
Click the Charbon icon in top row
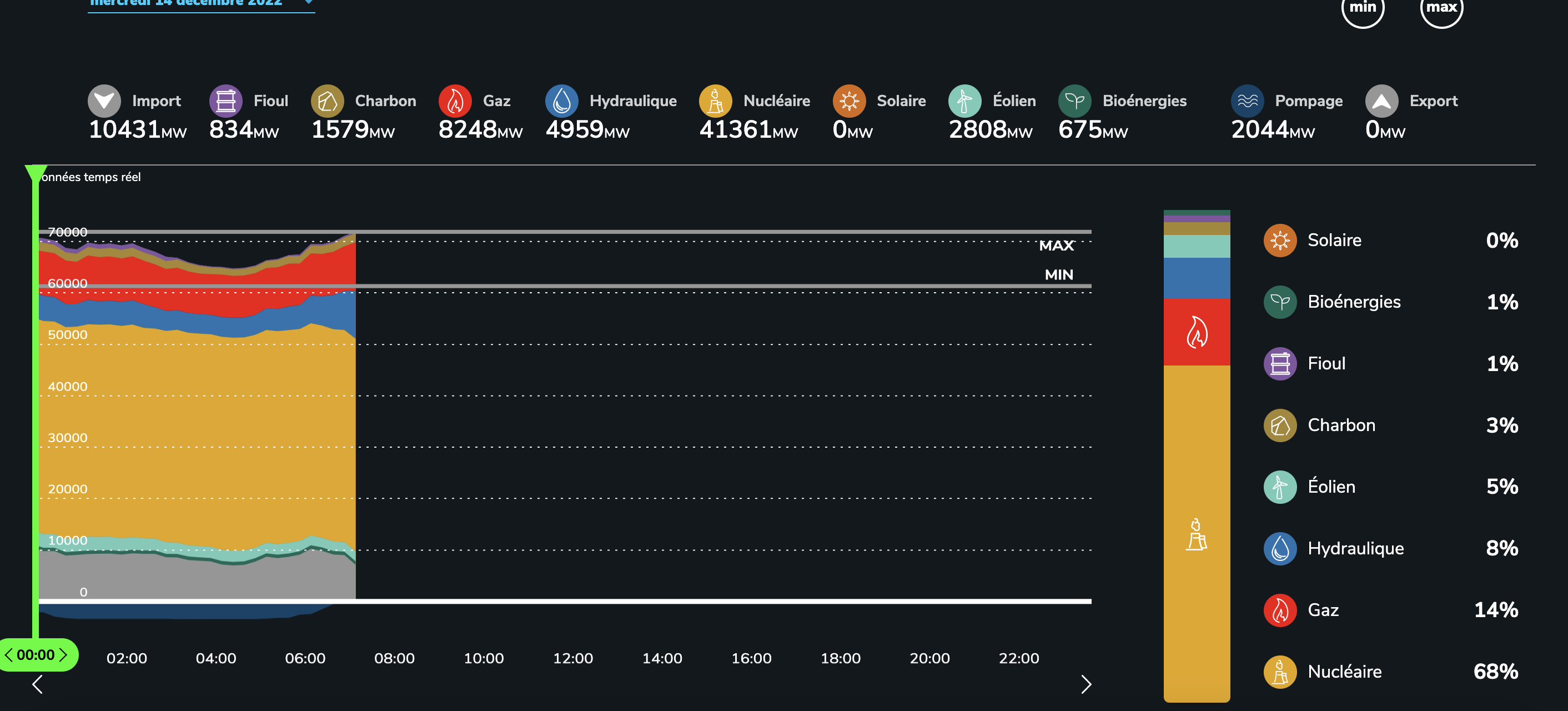328,101
